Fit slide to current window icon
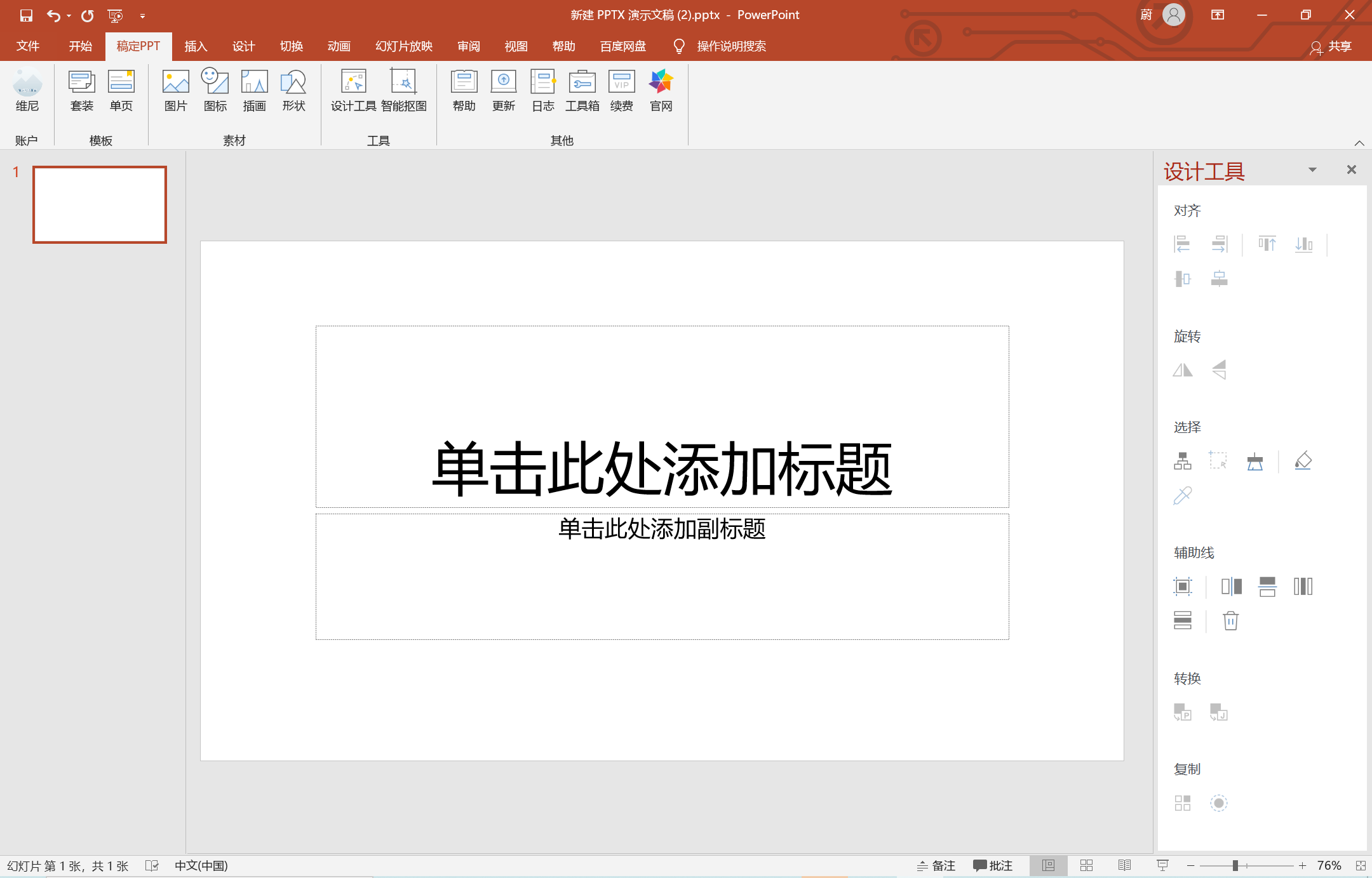The image size is (1372, 878). pos(1361,865)
